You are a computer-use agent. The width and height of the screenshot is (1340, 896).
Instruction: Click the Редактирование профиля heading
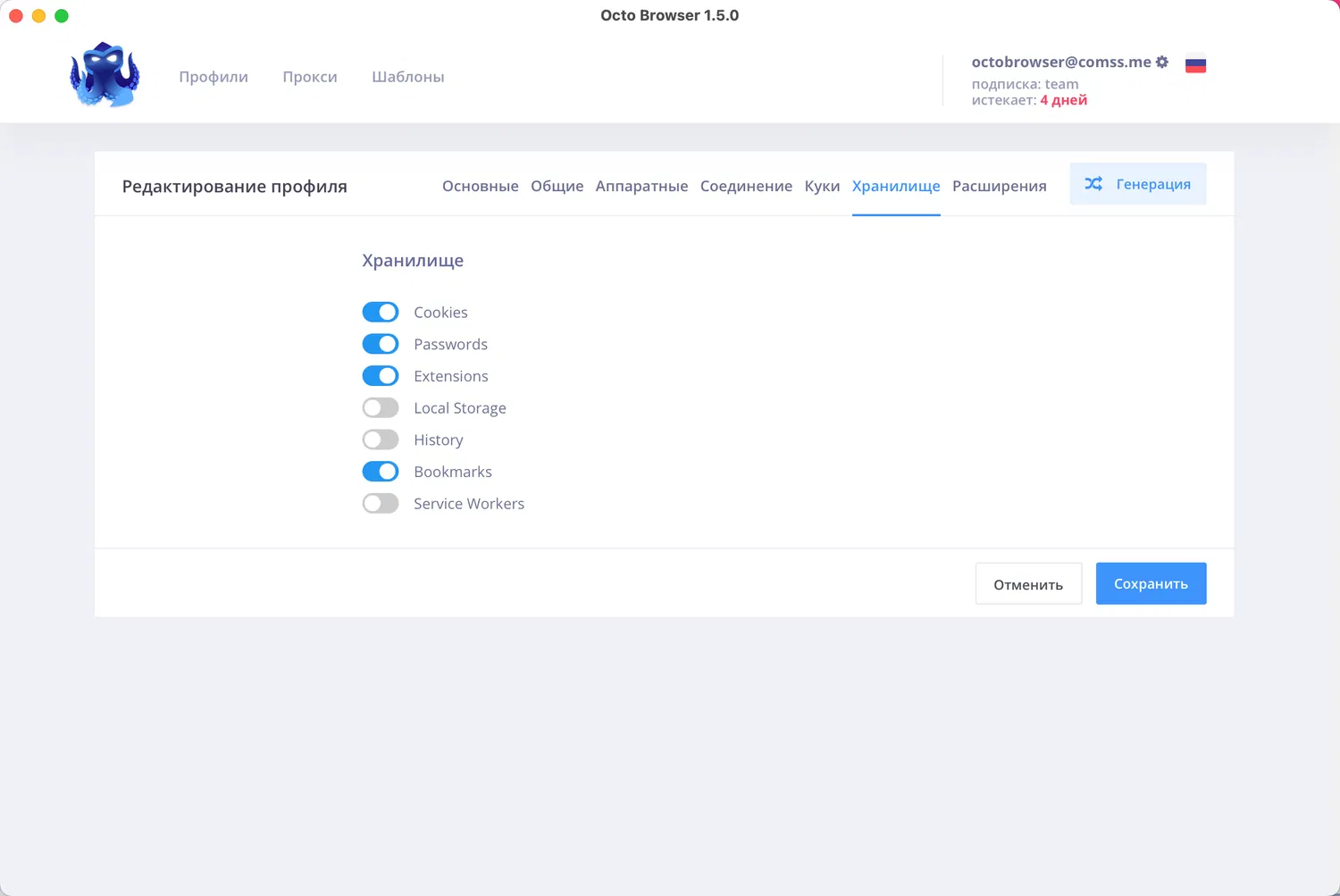(x=235, y=187)
